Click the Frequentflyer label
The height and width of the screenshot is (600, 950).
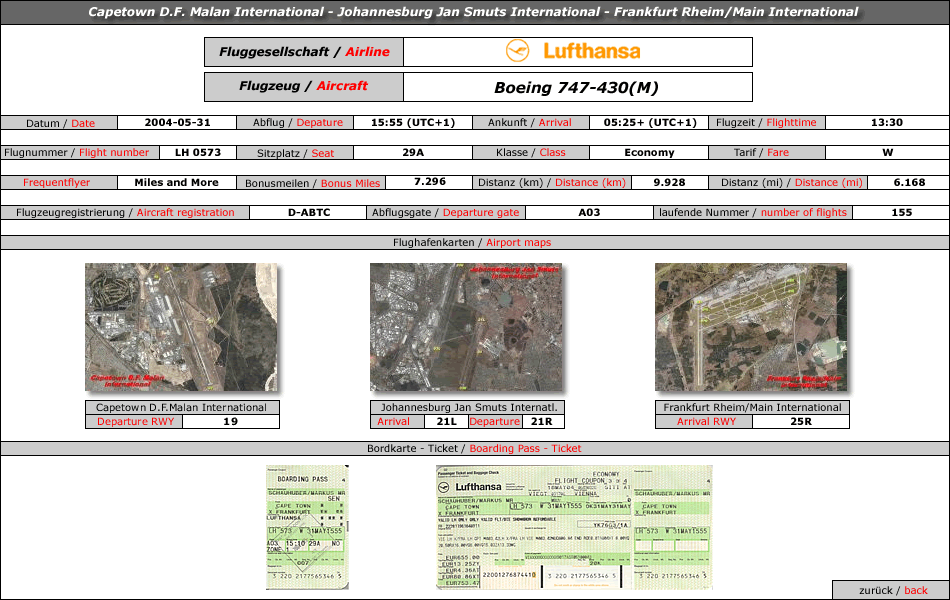click(x=58, y=182)
